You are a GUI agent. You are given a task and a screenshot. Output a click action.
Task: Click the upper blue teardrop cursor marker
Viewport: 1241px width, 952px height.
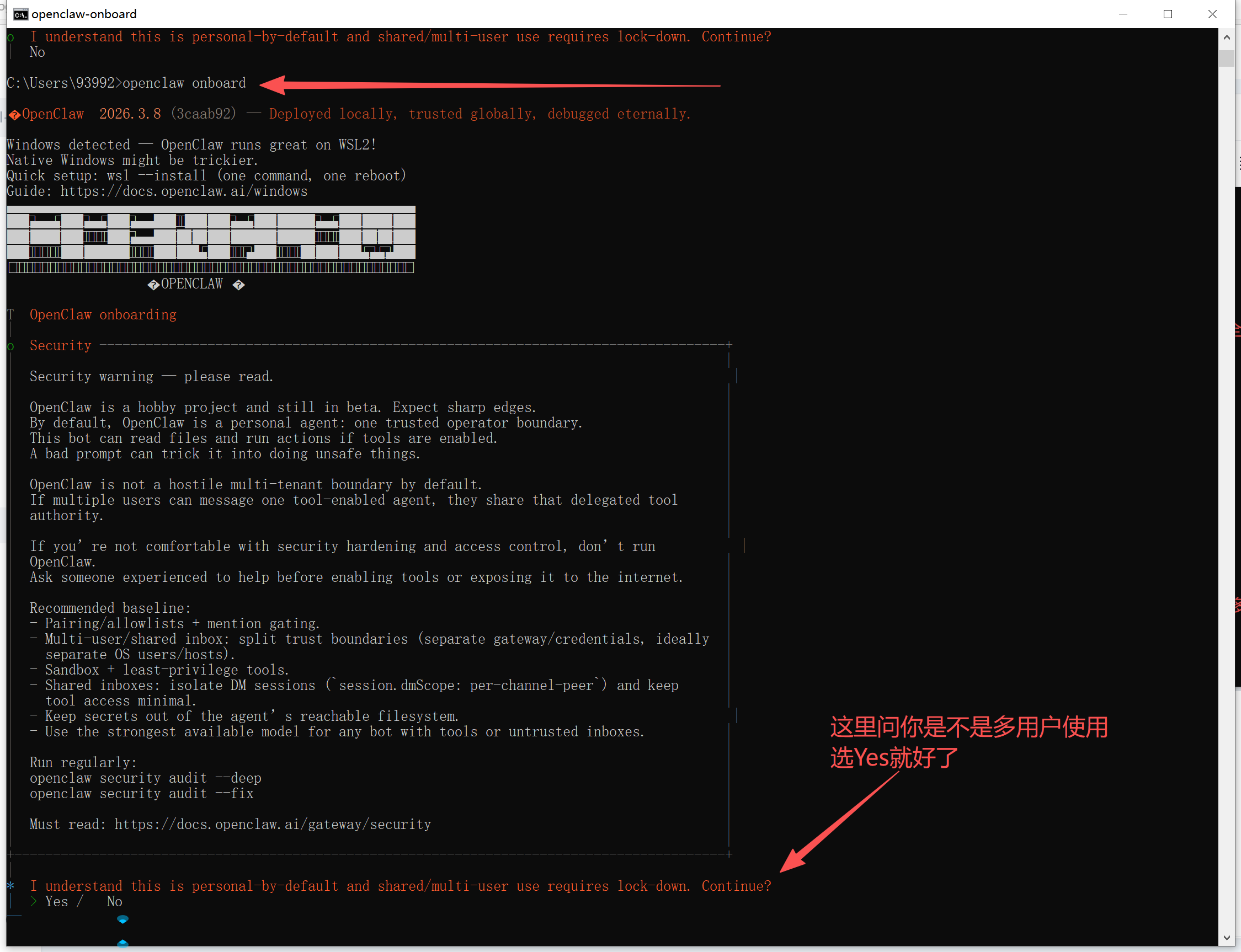tap(122, 919)
